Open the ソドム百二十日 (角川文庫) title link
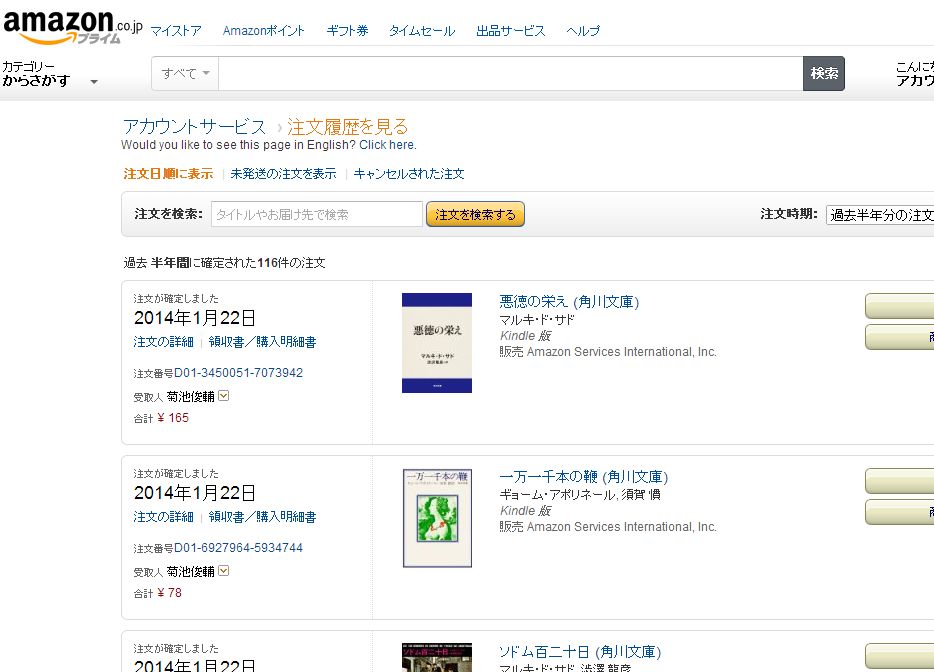 coord(580,652)
